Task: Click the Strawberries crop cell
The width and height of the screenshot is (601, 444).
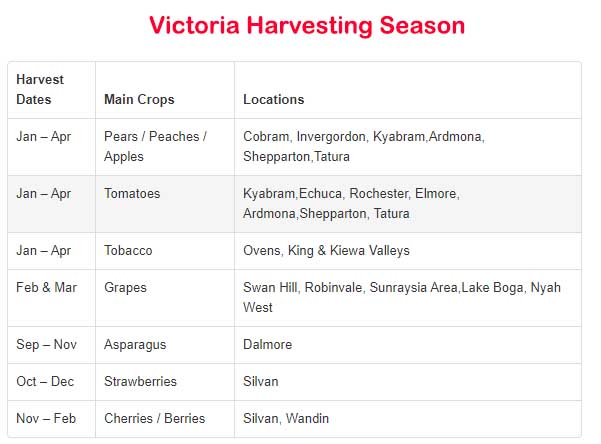Action: coord(165,382)
